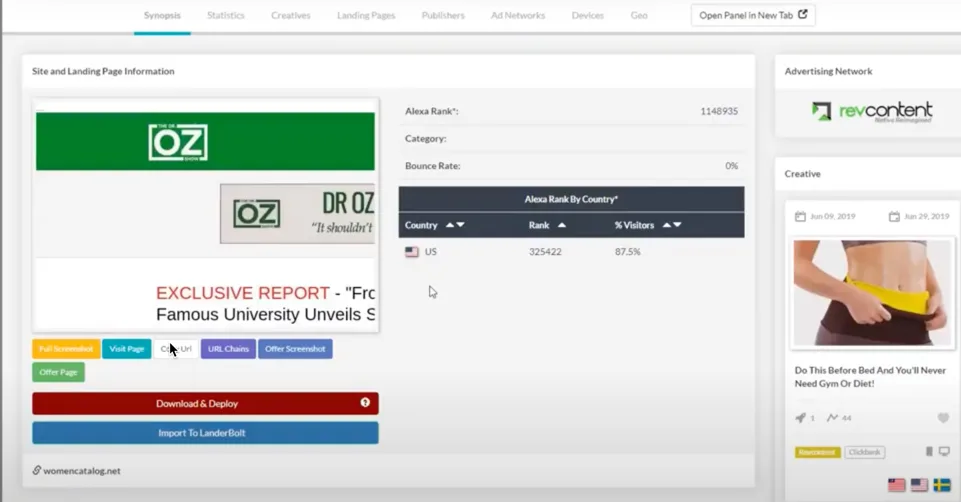
Task: Click the Sweden flag icon
Action: (942, 485)
